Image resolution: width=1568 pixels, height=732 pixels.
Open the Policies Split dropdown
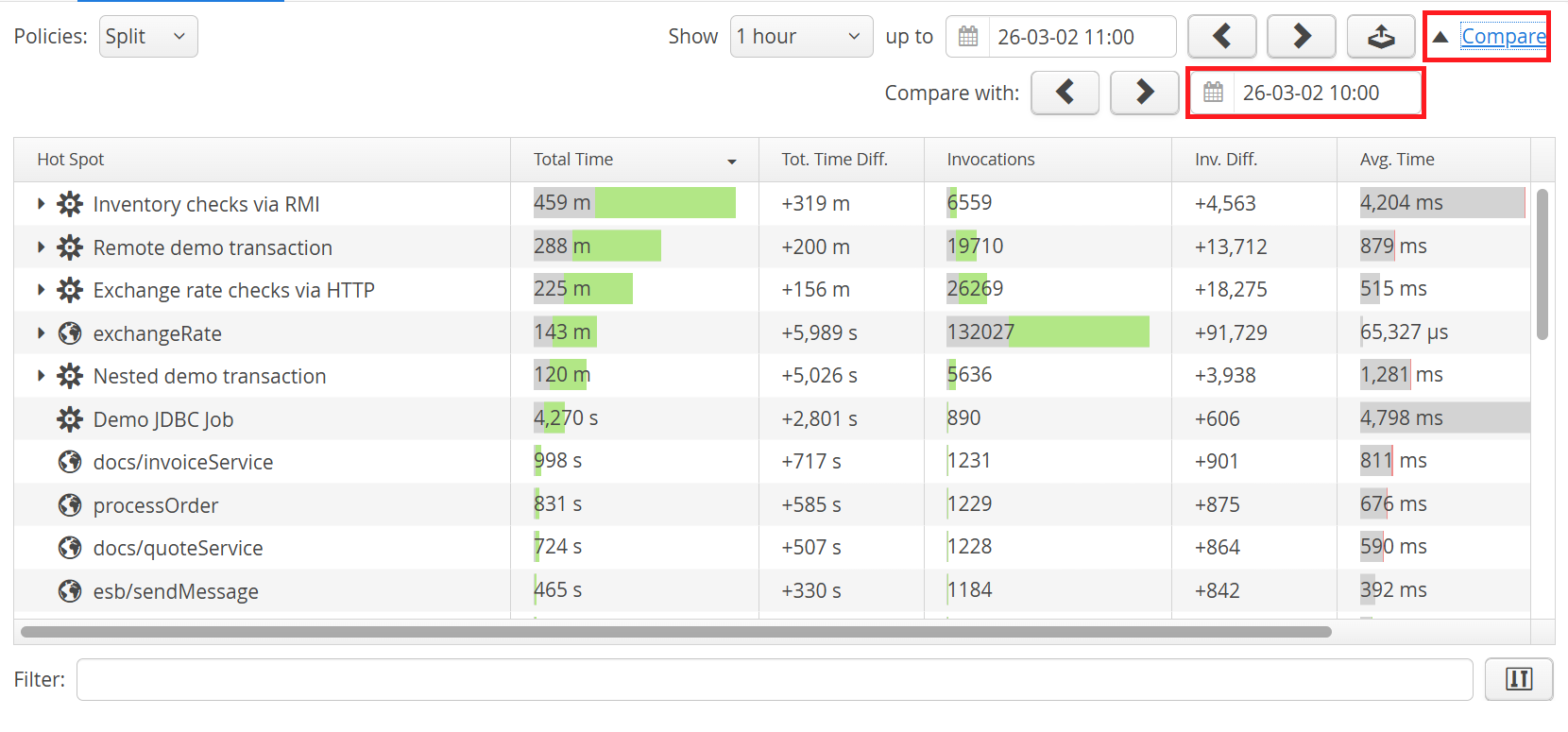148,37
